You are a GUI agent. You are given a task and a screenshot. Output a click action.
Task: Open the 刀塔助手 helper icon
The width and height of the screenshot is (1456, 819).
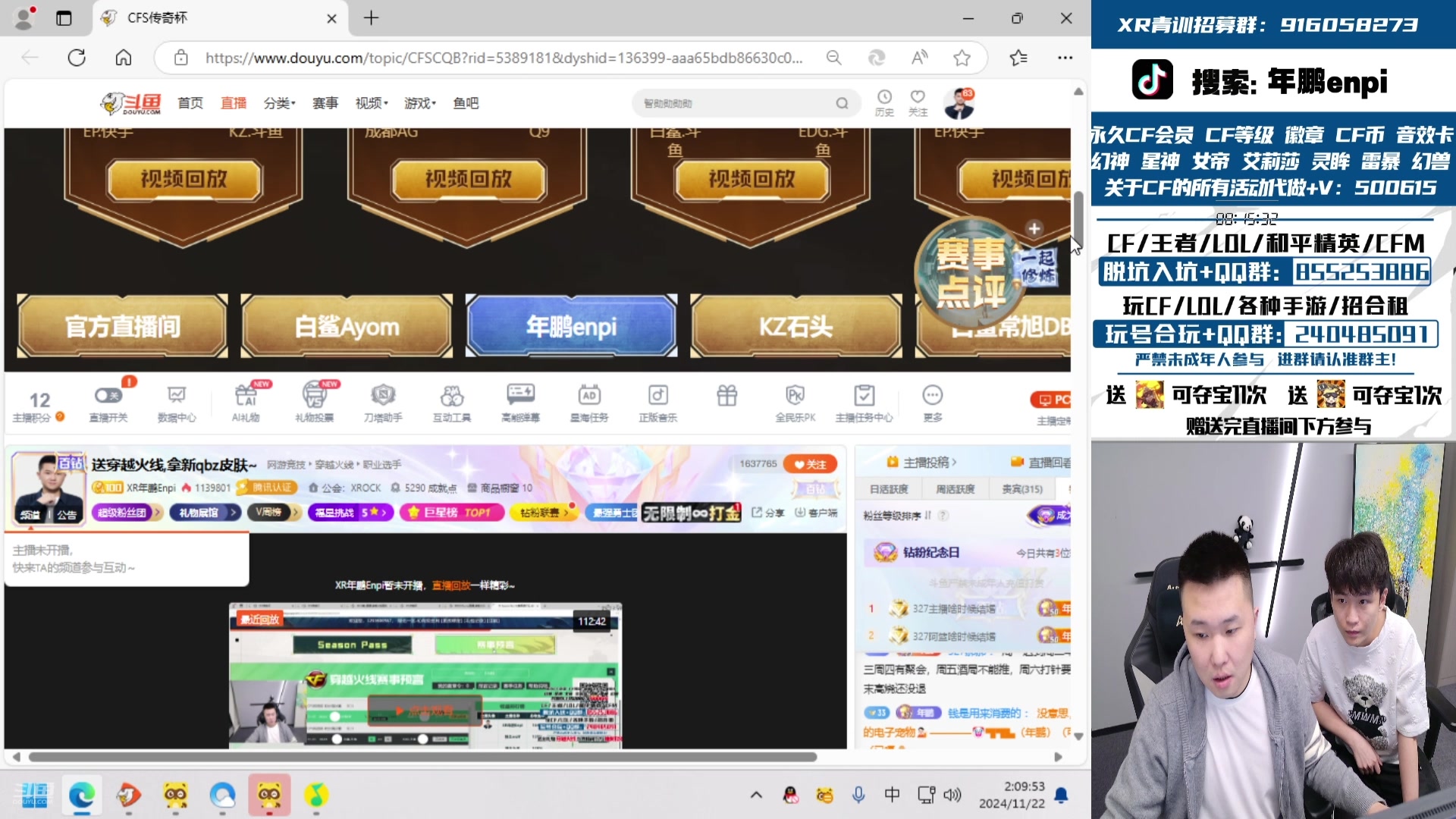383,403
